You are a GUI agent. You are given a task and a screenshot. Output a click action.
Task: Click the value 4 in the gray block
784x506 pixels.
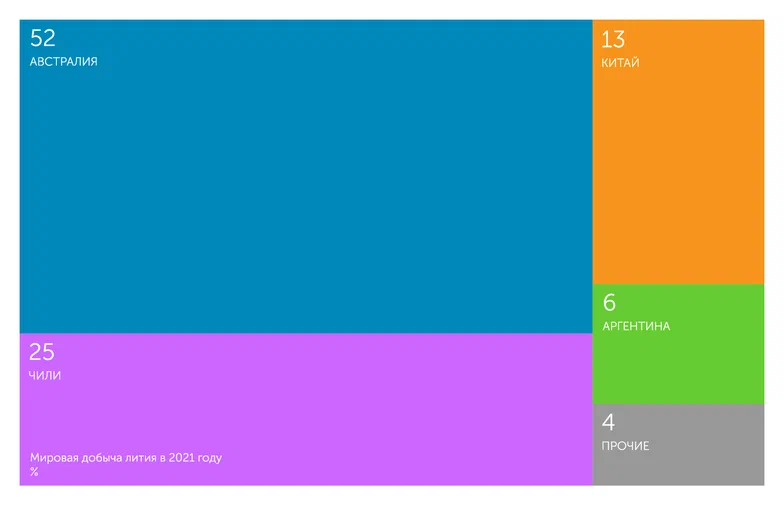click(609, 422)
